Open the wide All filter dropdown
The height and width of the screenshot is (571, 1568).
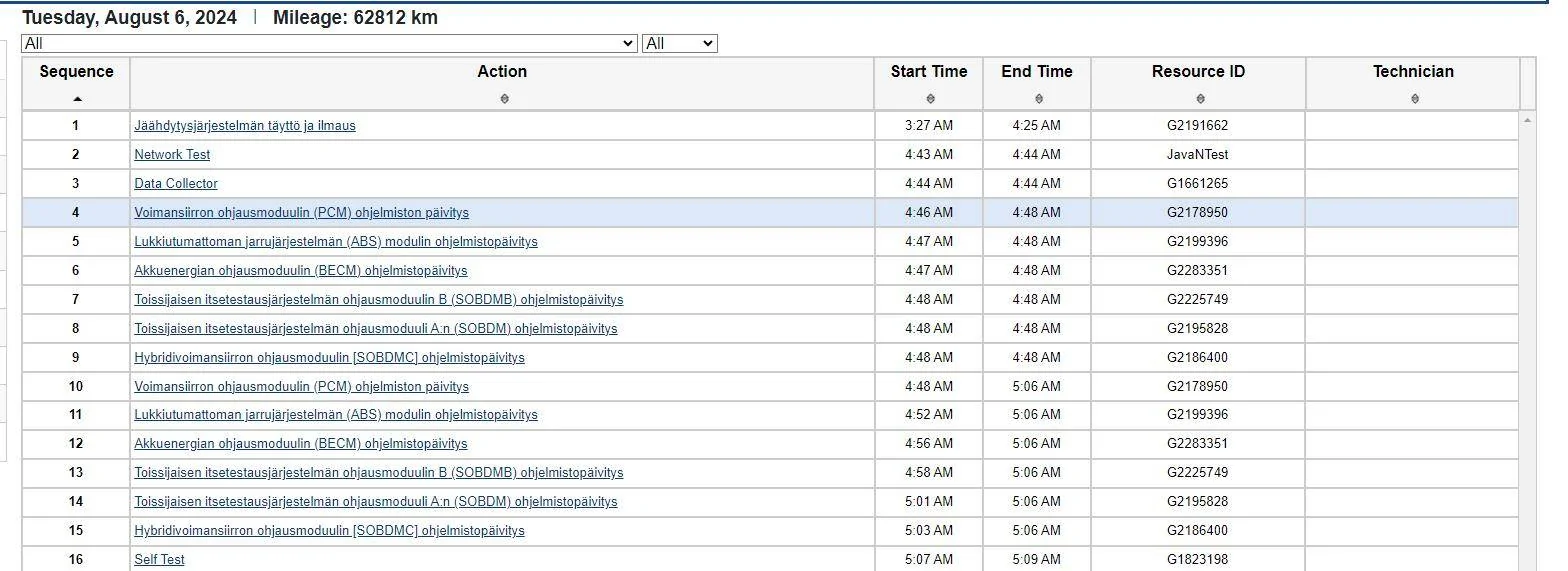329,44
